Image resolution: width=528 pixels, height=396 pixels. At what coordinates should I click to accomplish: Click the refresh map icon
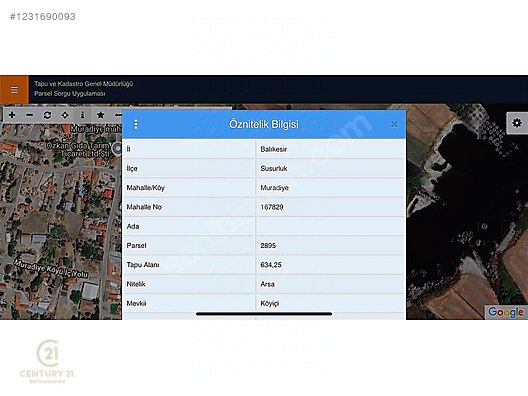click(x=47, y=115)
